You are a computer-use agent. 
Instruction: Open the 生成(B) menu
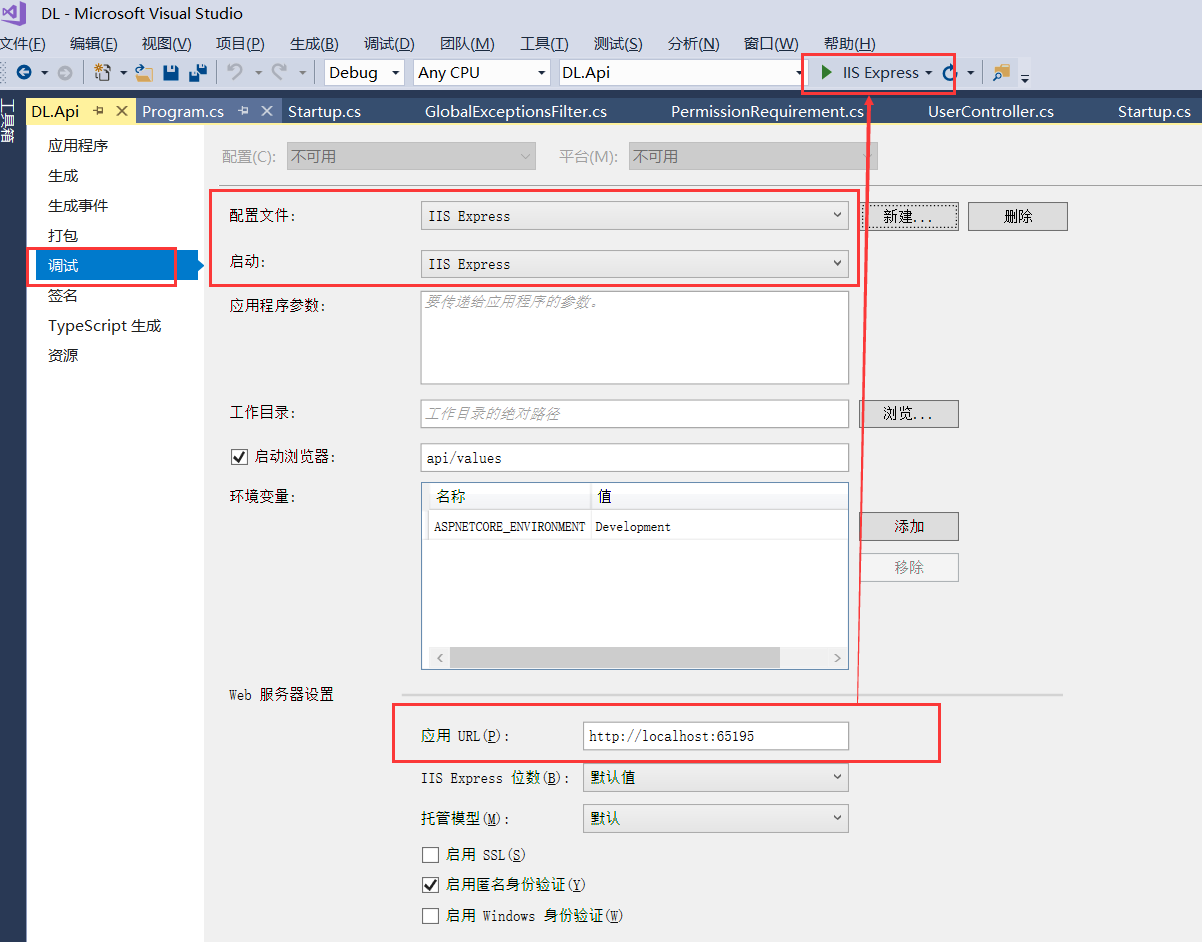click(314, 43)
